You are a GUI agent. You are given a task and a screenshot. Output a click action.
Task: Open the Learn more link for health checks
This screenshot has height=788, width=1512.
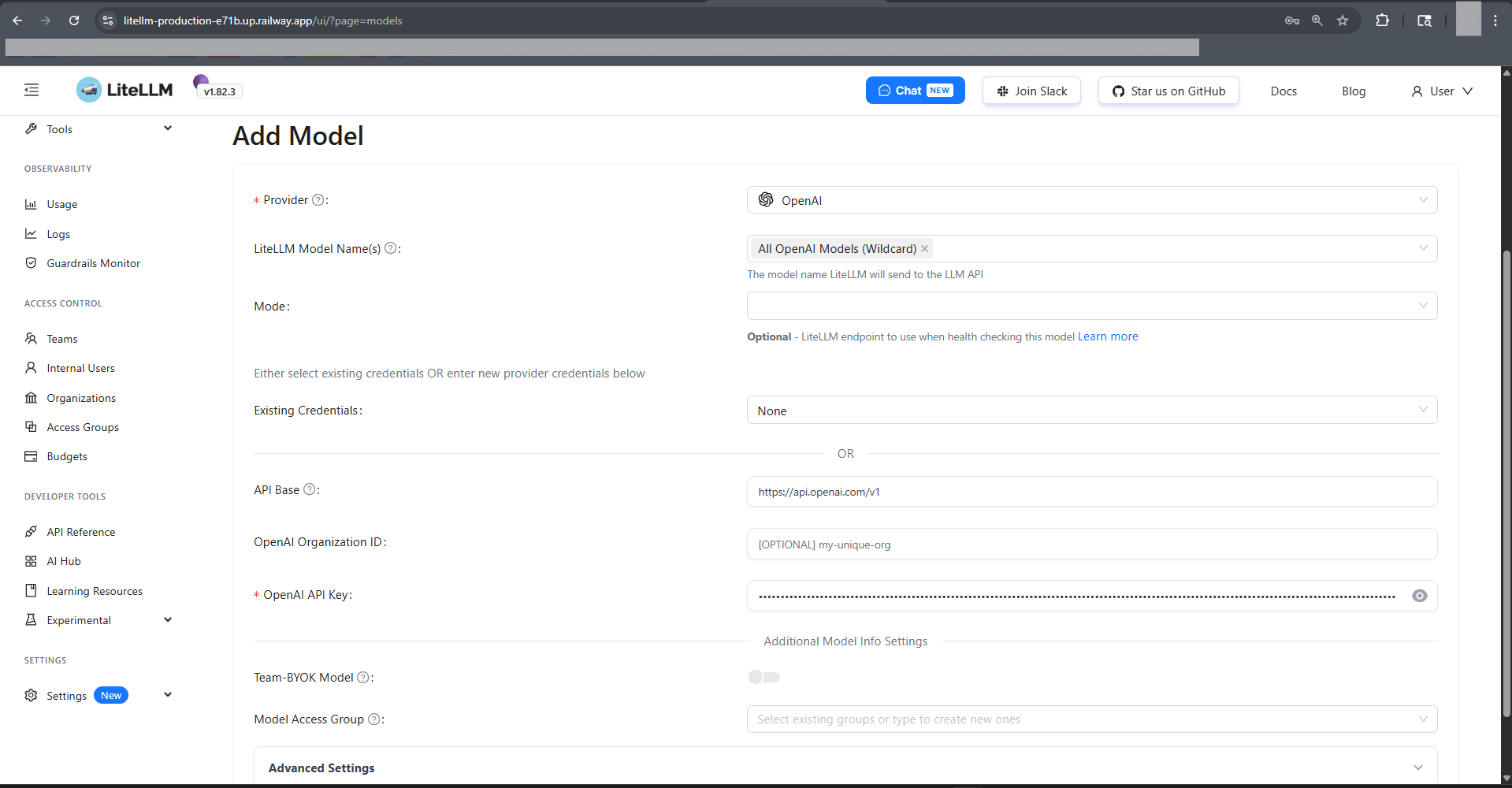(1107, 336)
